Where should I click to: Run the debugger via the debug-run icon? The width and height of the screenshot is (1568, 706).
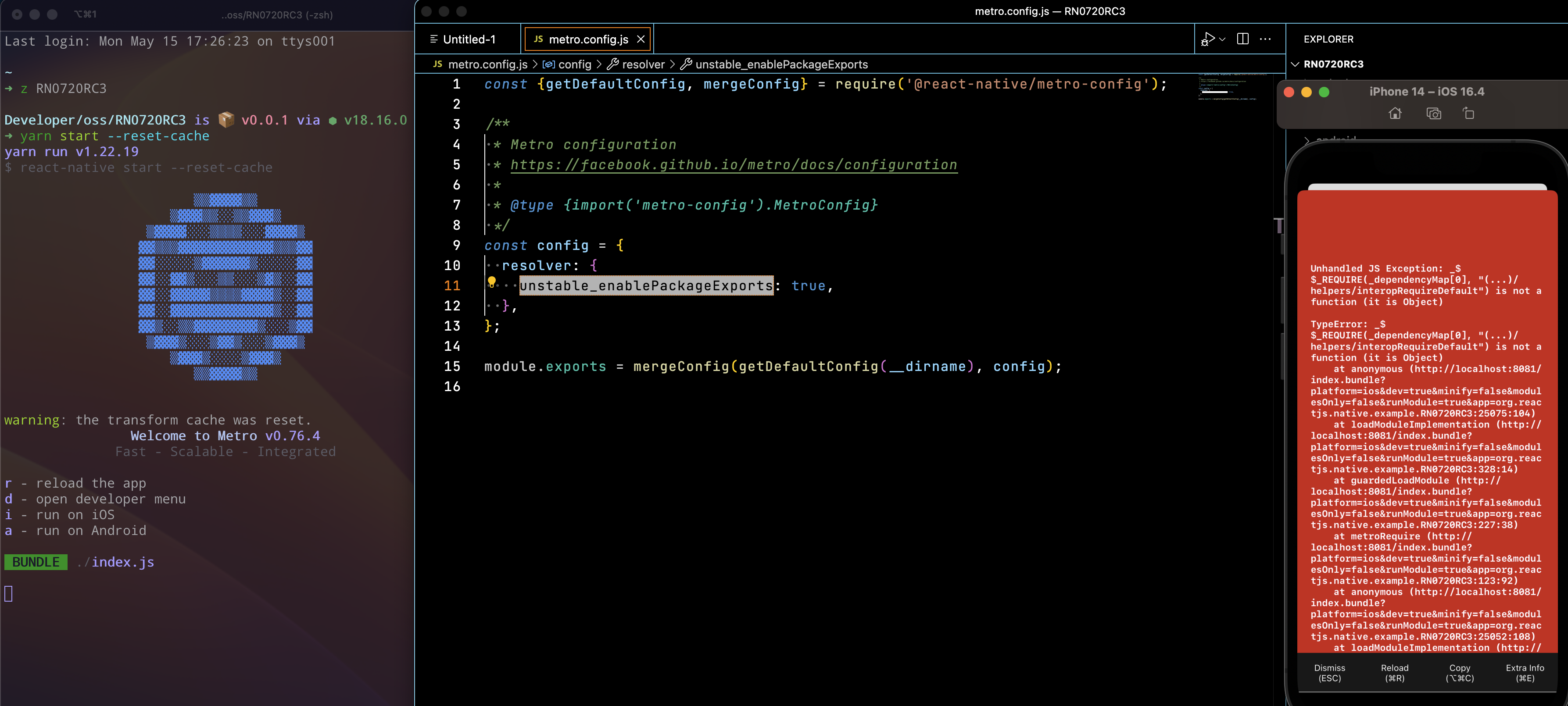[1208, 38]
